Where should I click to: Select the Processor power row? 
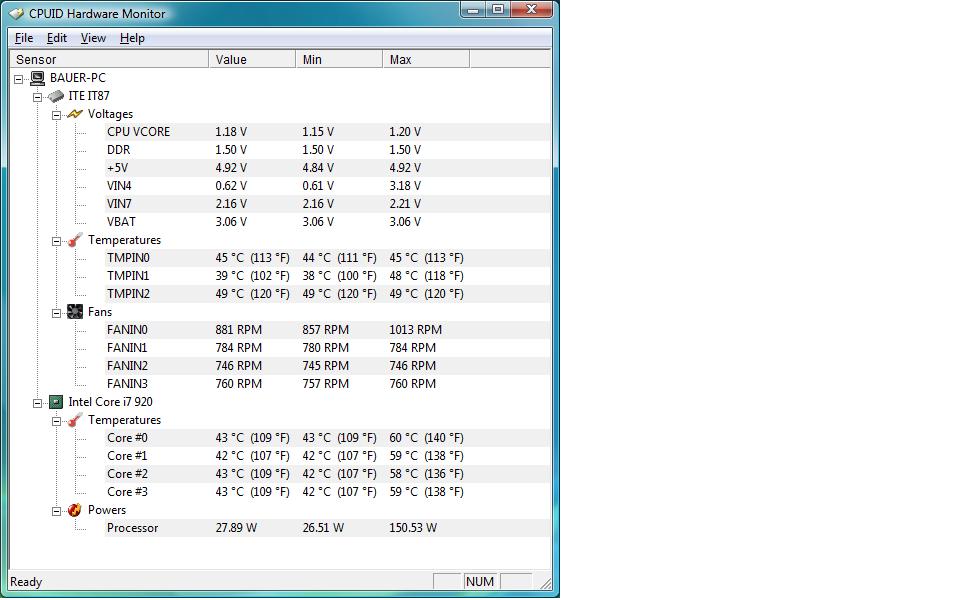pos(328,528)
